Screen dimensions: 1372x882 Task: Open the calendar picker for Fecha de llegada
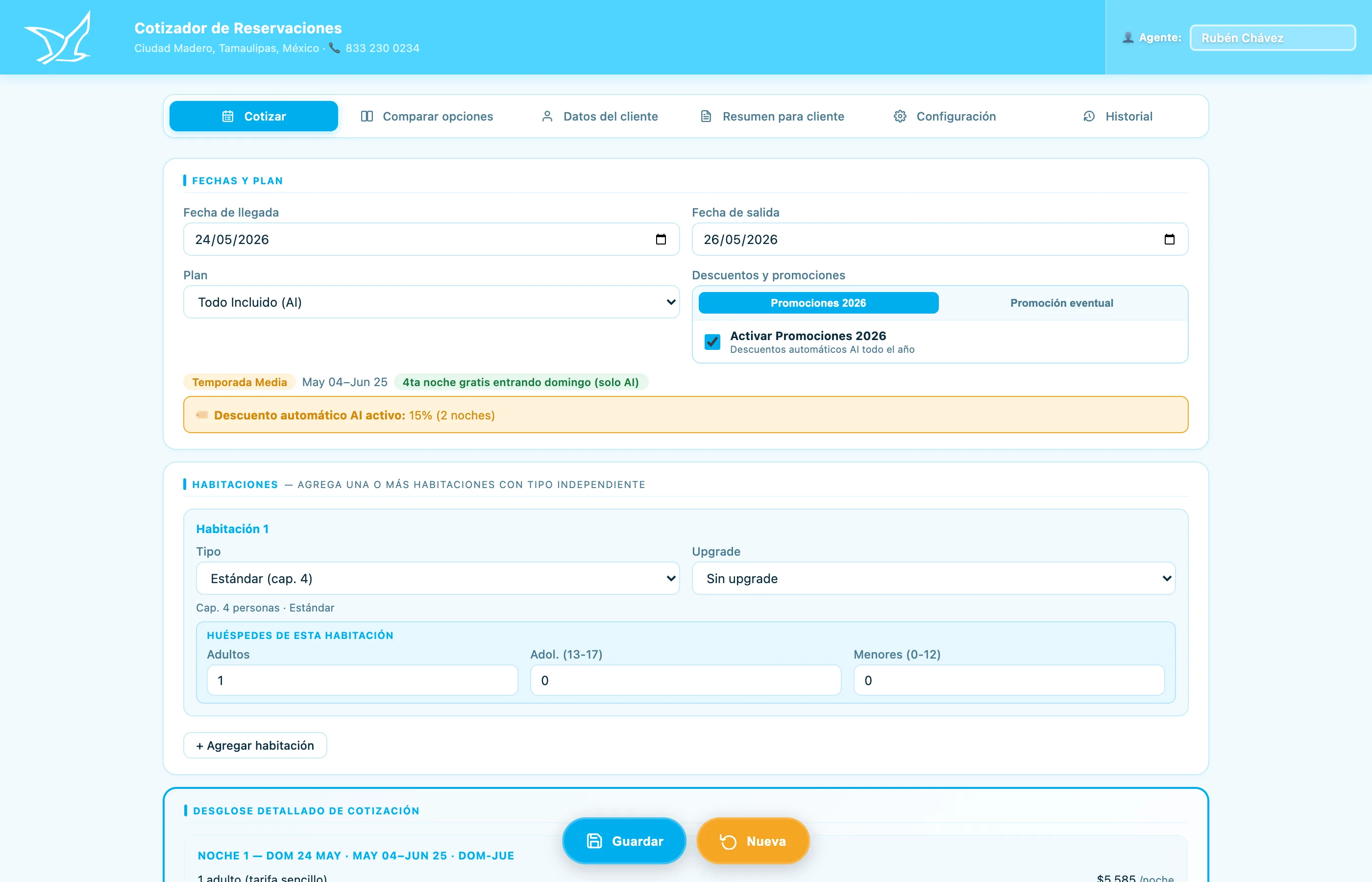pyautogui.click(x=661, y=240)
